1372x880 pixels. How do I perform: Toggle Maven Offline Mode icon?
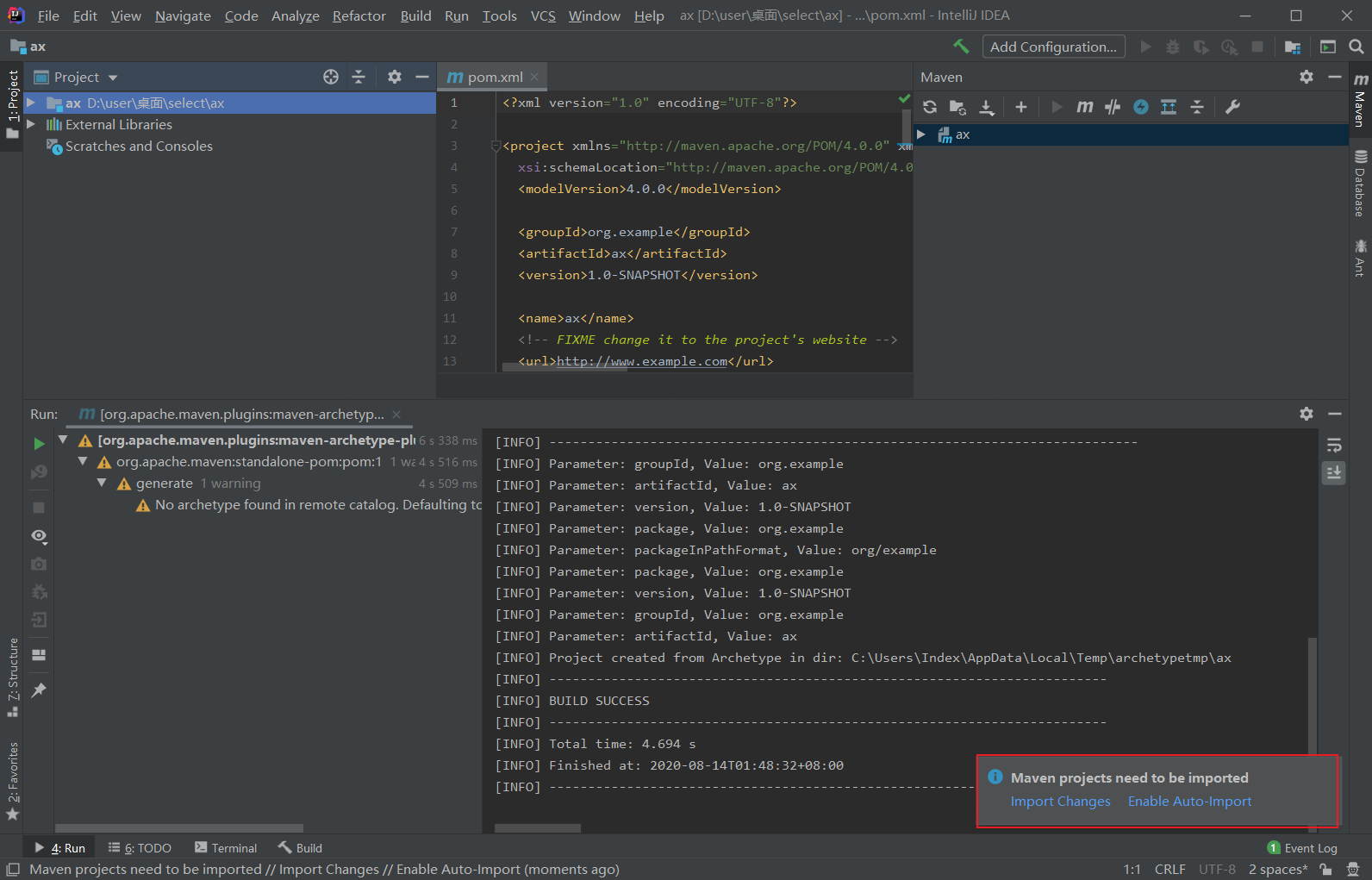coord(1141,107)
